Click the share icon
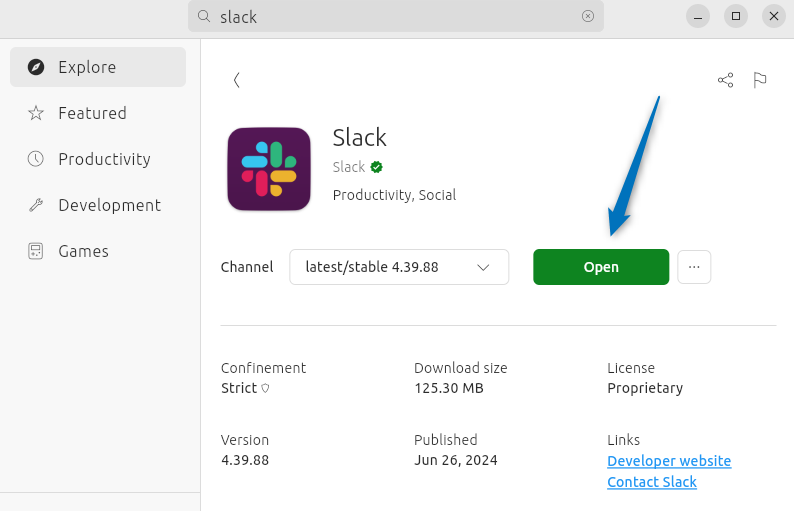Viewport: 794px width, 511px height. [726, 80]
